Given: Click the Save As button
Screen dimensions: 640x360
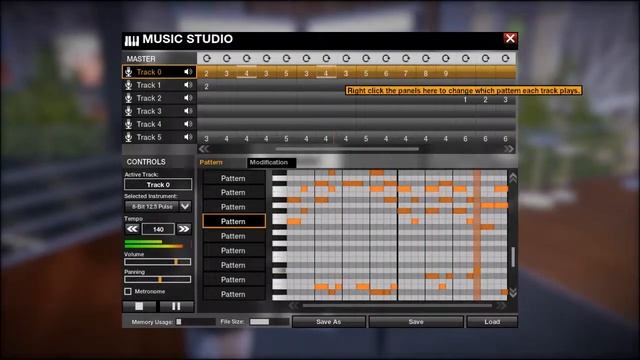Looking at the screenshot, I should pyautogui.click(x=329, y=322).
